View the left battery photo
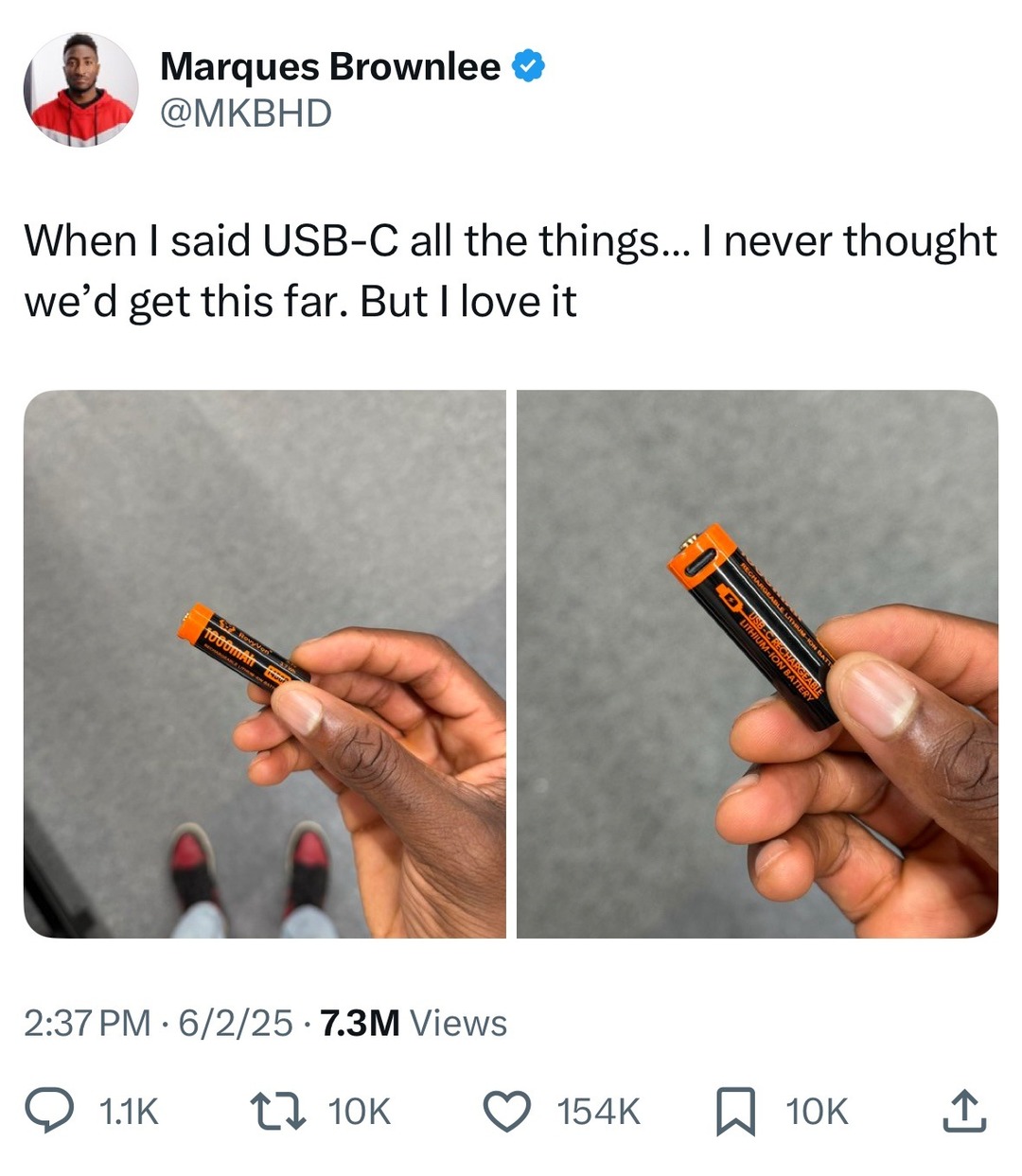The image size is (1022, 1176). pos(265,664)
